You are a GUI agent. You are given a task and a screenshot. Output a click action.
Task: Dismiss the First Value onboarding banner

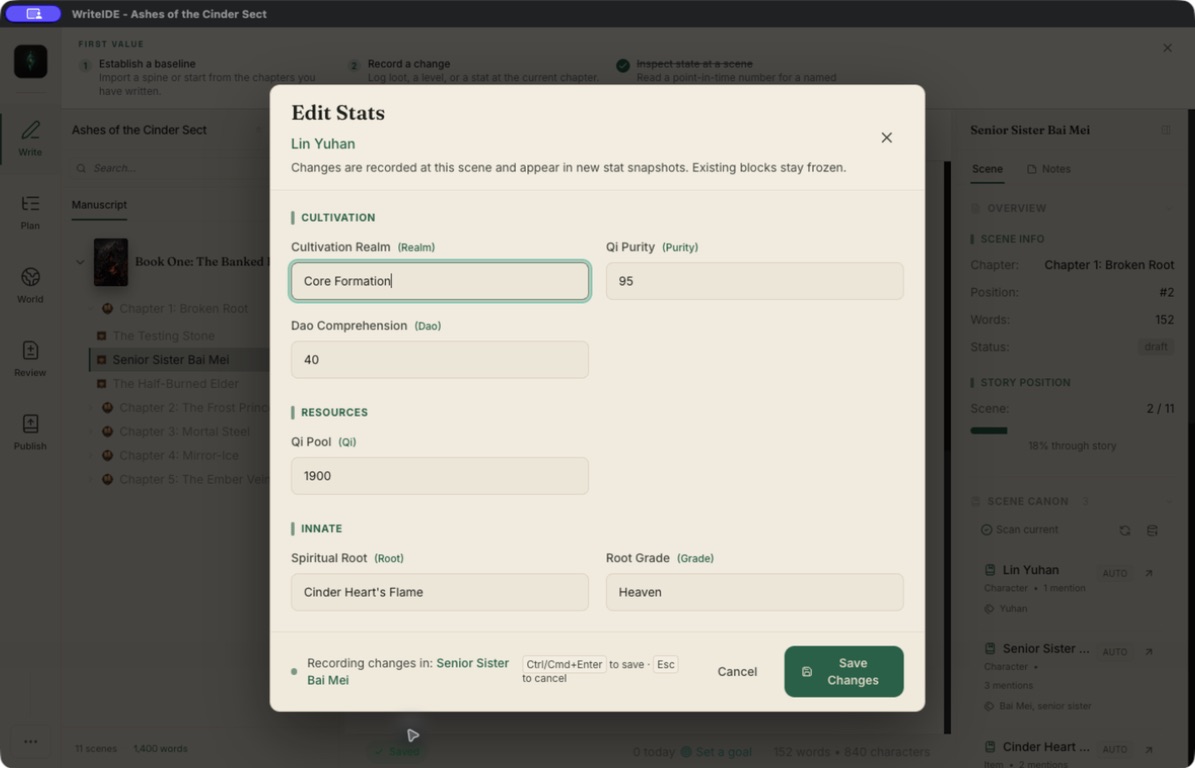(1168, 48)
